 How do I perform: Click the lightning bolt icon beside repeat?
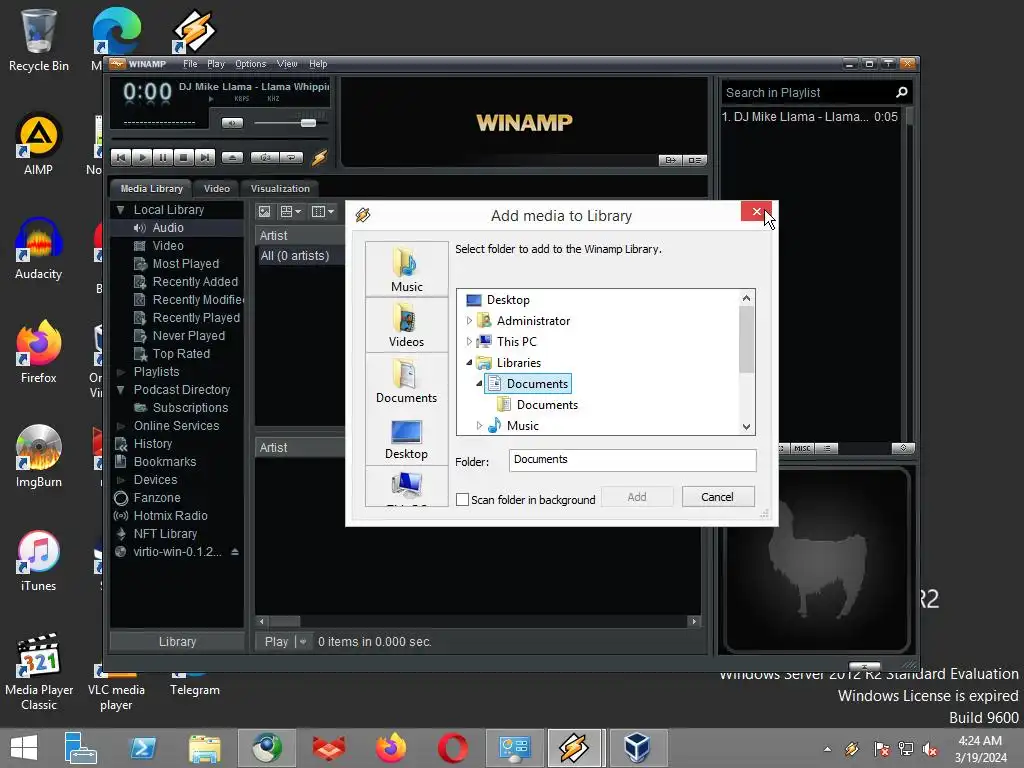pos(319,157)
